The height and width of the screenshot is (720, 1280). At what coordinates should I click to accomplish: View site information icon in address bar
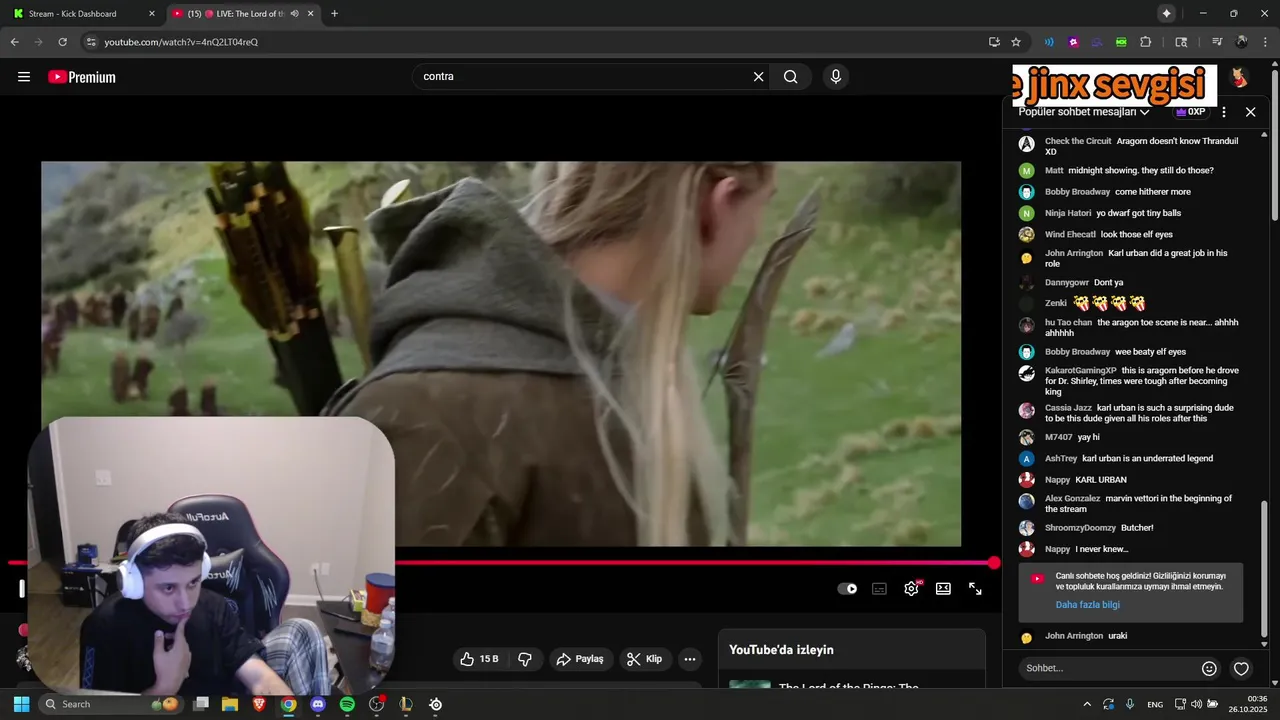coord(91,42)
